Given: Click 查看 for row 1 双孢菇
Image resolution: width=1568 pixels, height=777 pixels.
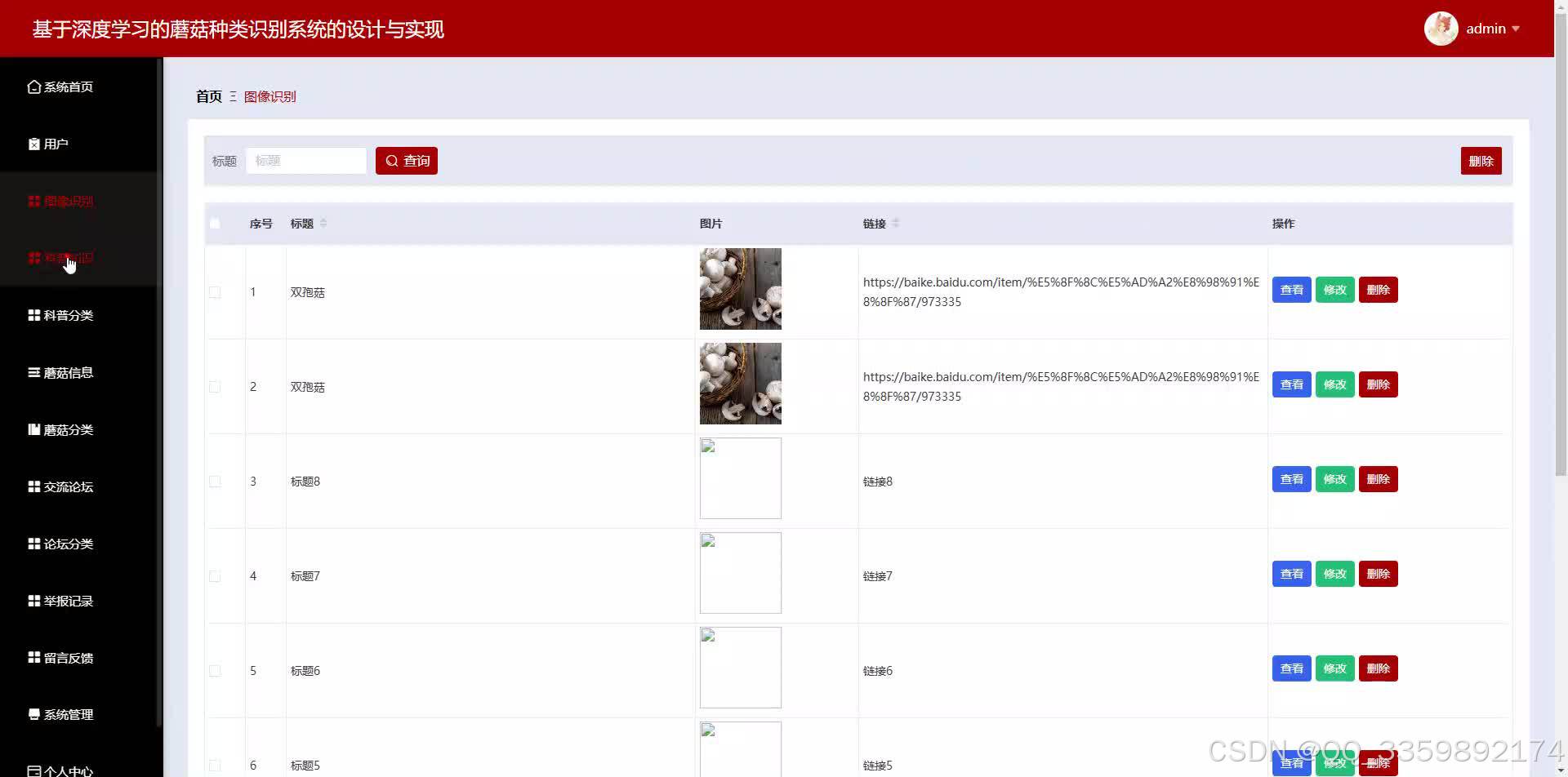Looking at the screenshot, I should [1291, 290].
